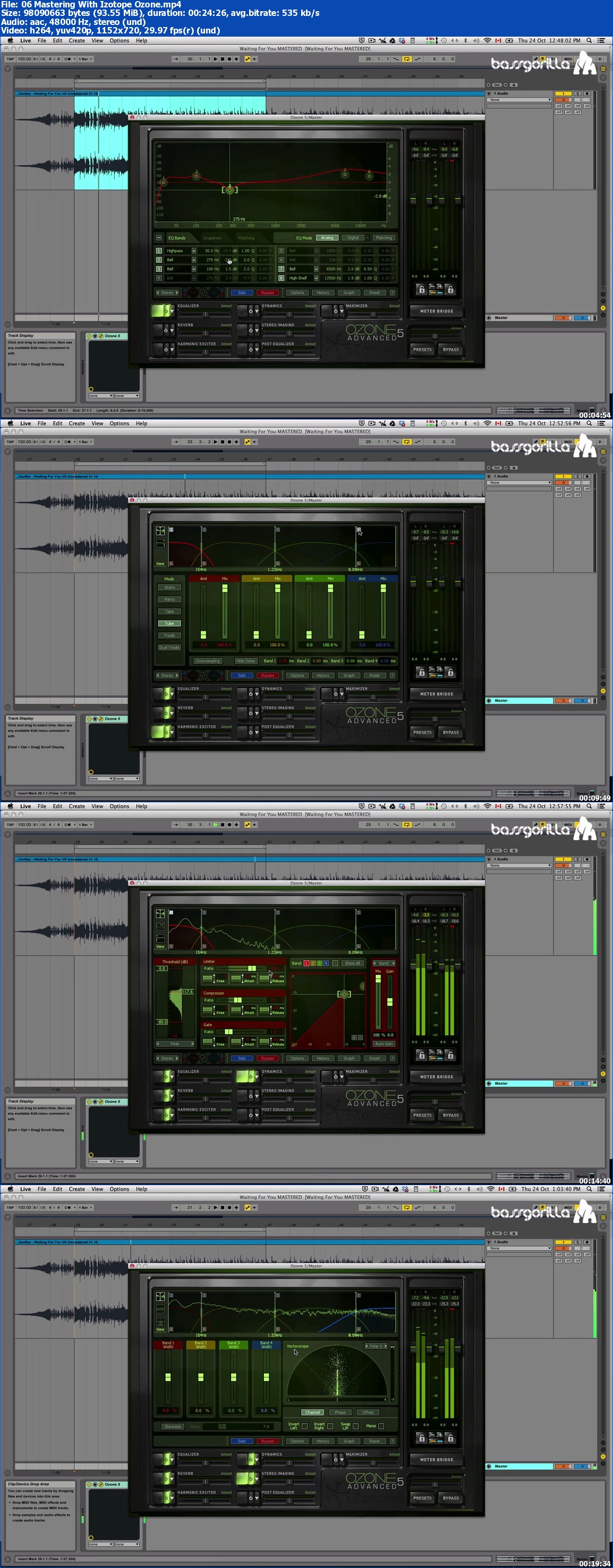This screenshot has width=613, height=1568.
Task: In the 00:14:40 frame, click Auto Gain
Action: (x=384, y=1043)
